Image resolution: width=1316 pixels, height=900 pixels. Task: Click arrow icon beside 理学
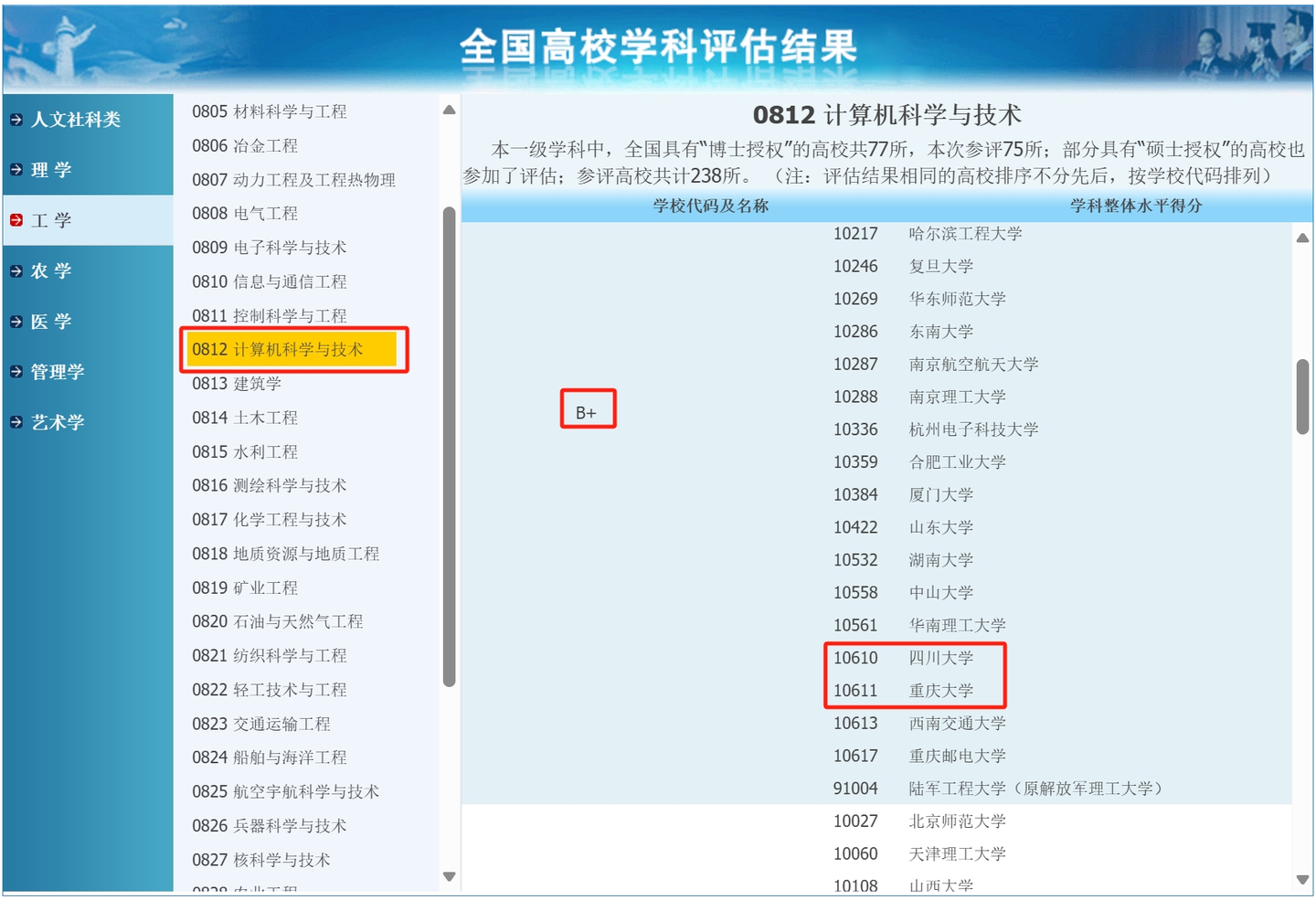pos(16,170)
